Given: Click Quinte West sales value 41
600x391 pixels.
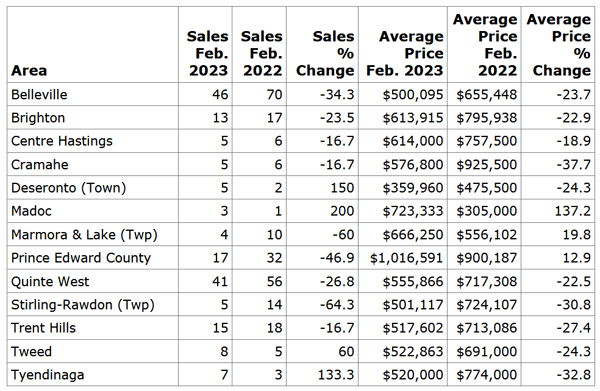Looking at the screenshot, I should pyautogui.click(x=219, y=282).
